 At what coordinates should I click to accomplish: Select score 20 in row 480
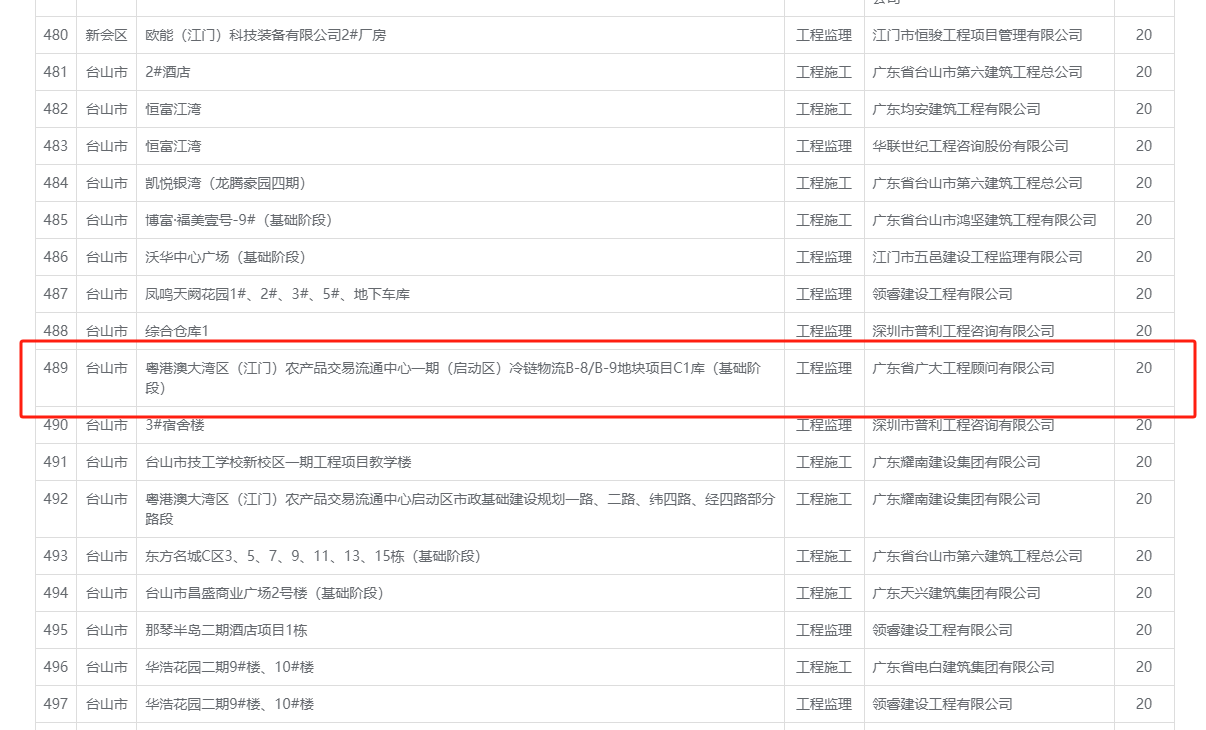(1144, 35)
